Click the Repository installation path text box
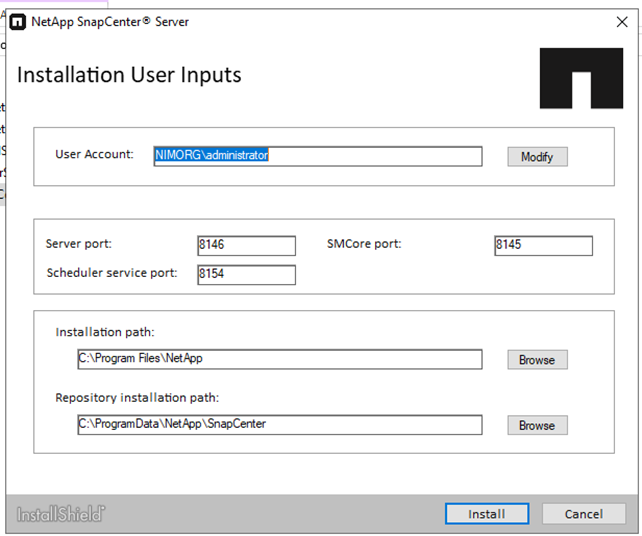 [279, 425]
